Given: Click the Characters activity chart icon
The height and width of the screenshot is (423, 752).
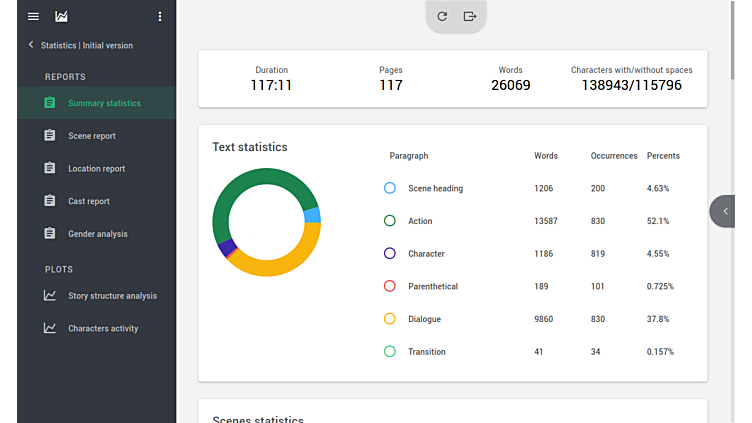Looking at the screenshot, I should [x=49, y=328].
